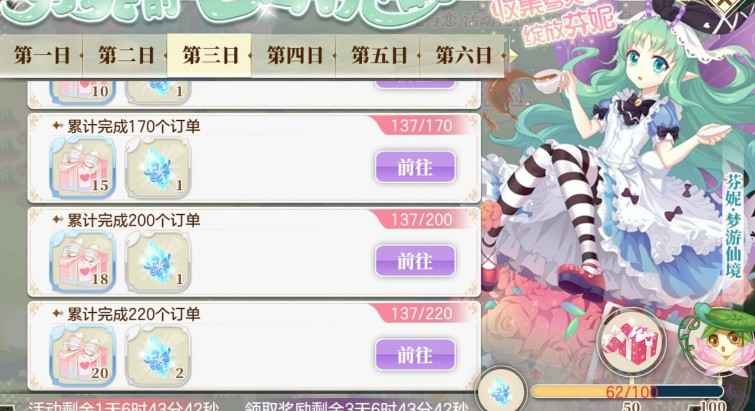Screen dimensions: 755x411
Task: Tap the blue crystal reward for 200 orders
Action: pyautogui.click(x=158, y=261)
